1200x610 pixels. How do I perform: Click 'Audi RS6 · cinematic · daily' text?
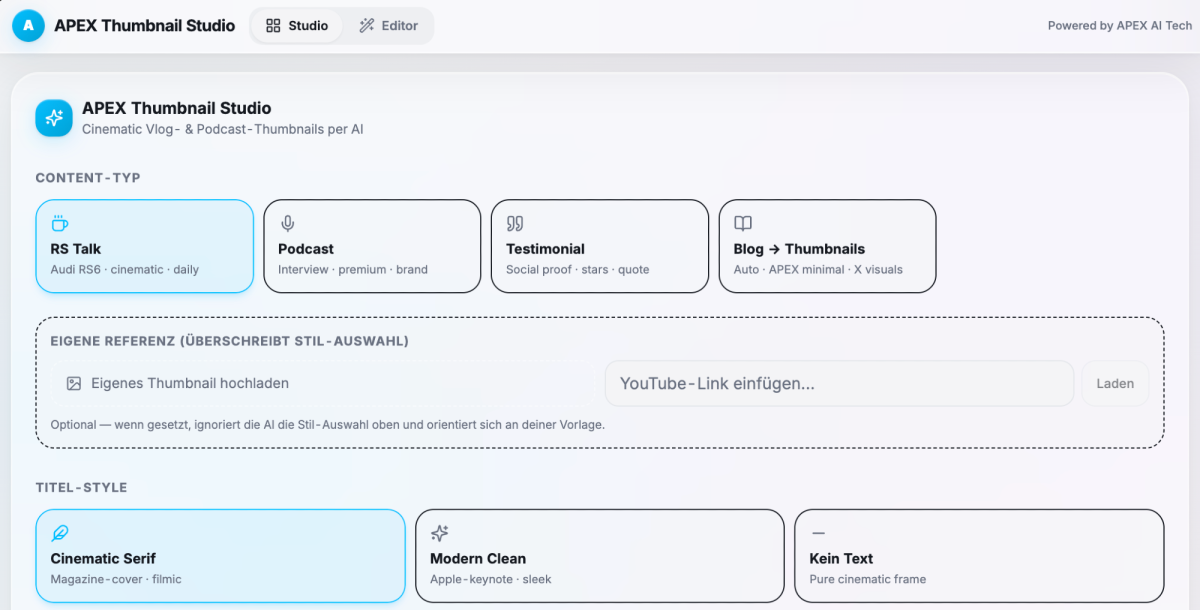click(x=125, y=269)
